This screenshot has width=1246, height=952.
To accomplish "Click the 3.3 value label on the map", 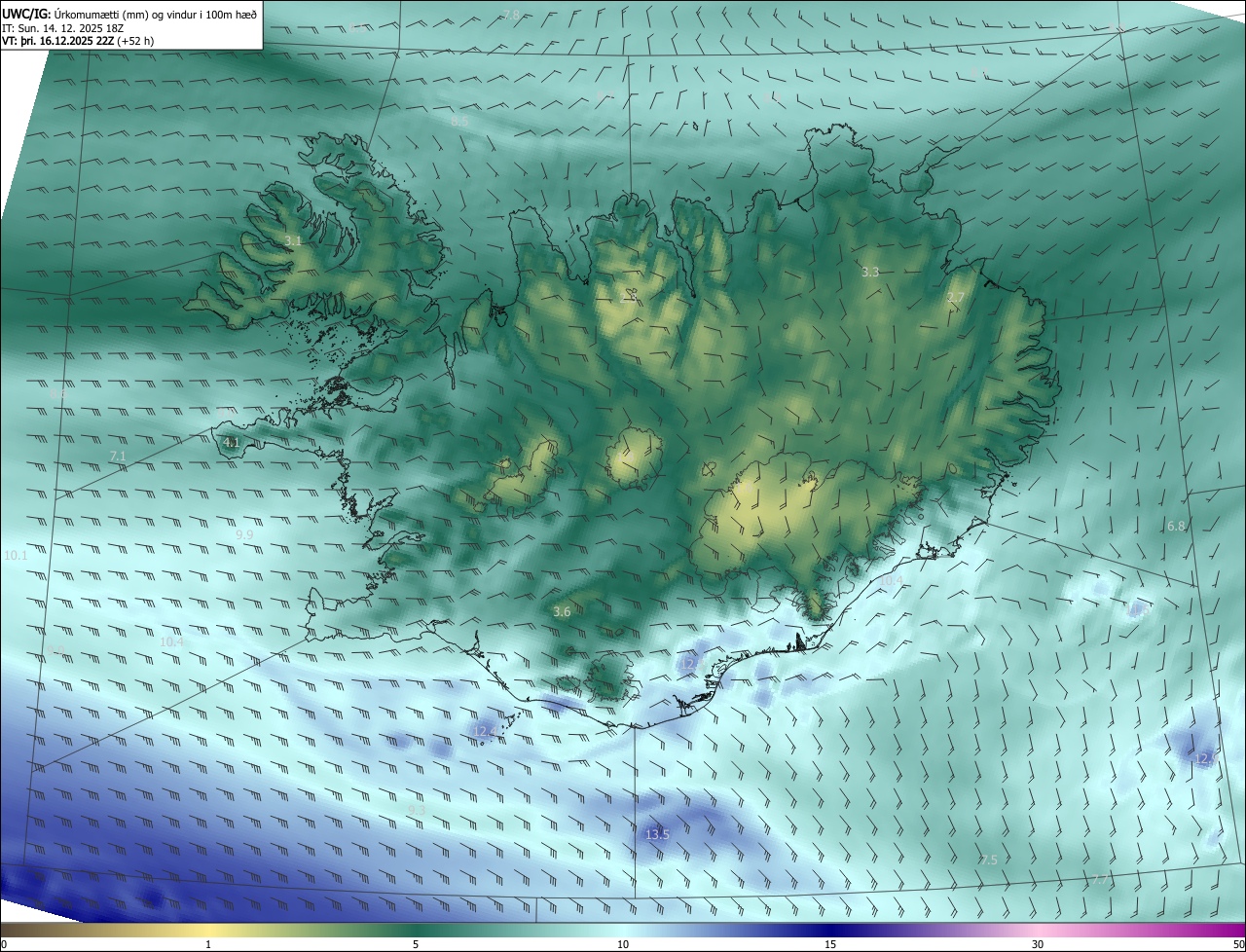I will pos(870,273).
